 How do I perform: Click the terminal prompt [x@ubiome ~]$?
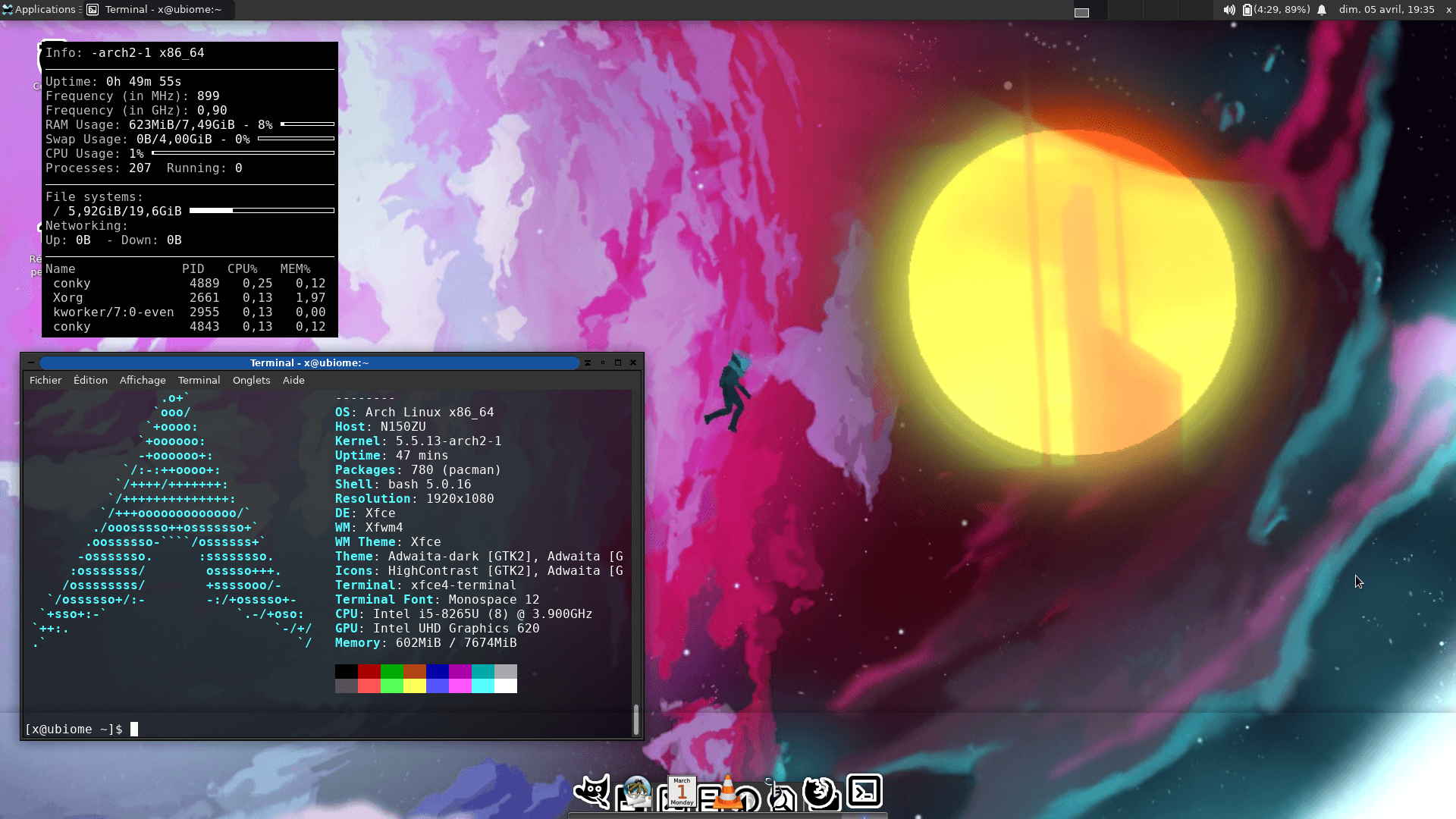click(x=74, y=729)
